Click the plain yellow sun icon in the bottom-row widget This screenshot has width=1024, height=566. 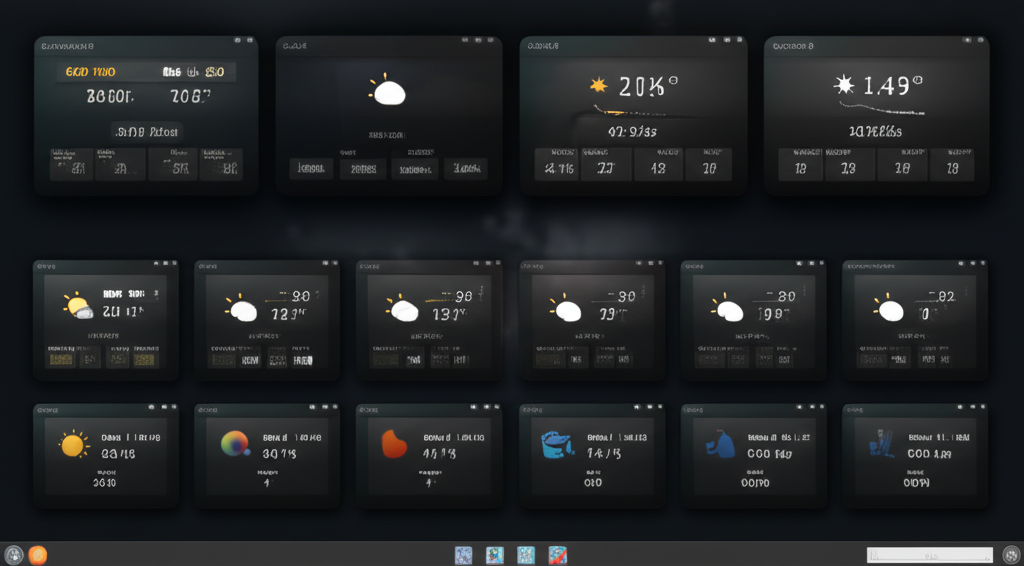click(x=73, y=445)
